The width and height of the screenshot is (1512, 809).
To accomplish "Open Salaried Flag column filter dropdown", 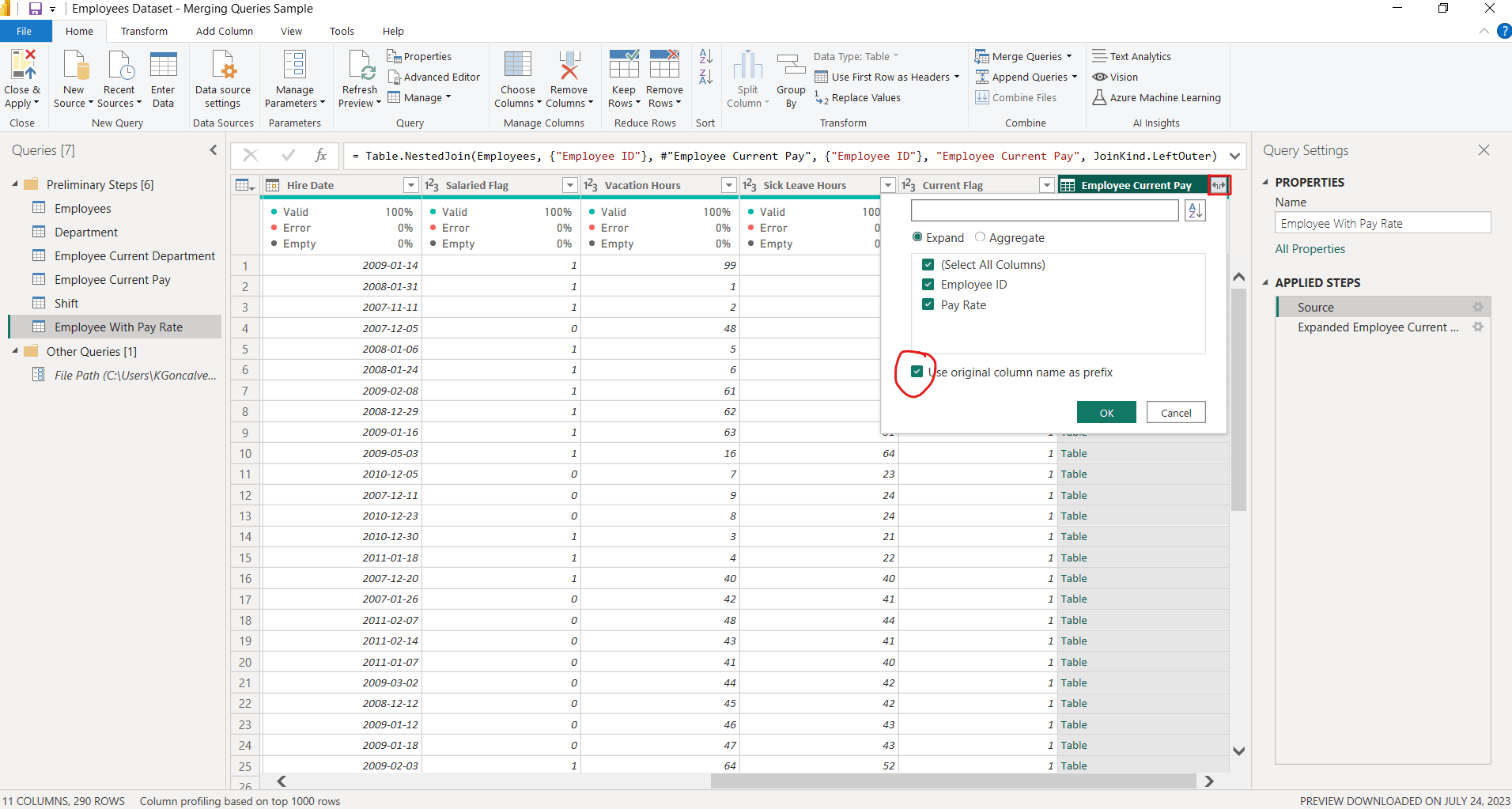I will coord(569,185).
